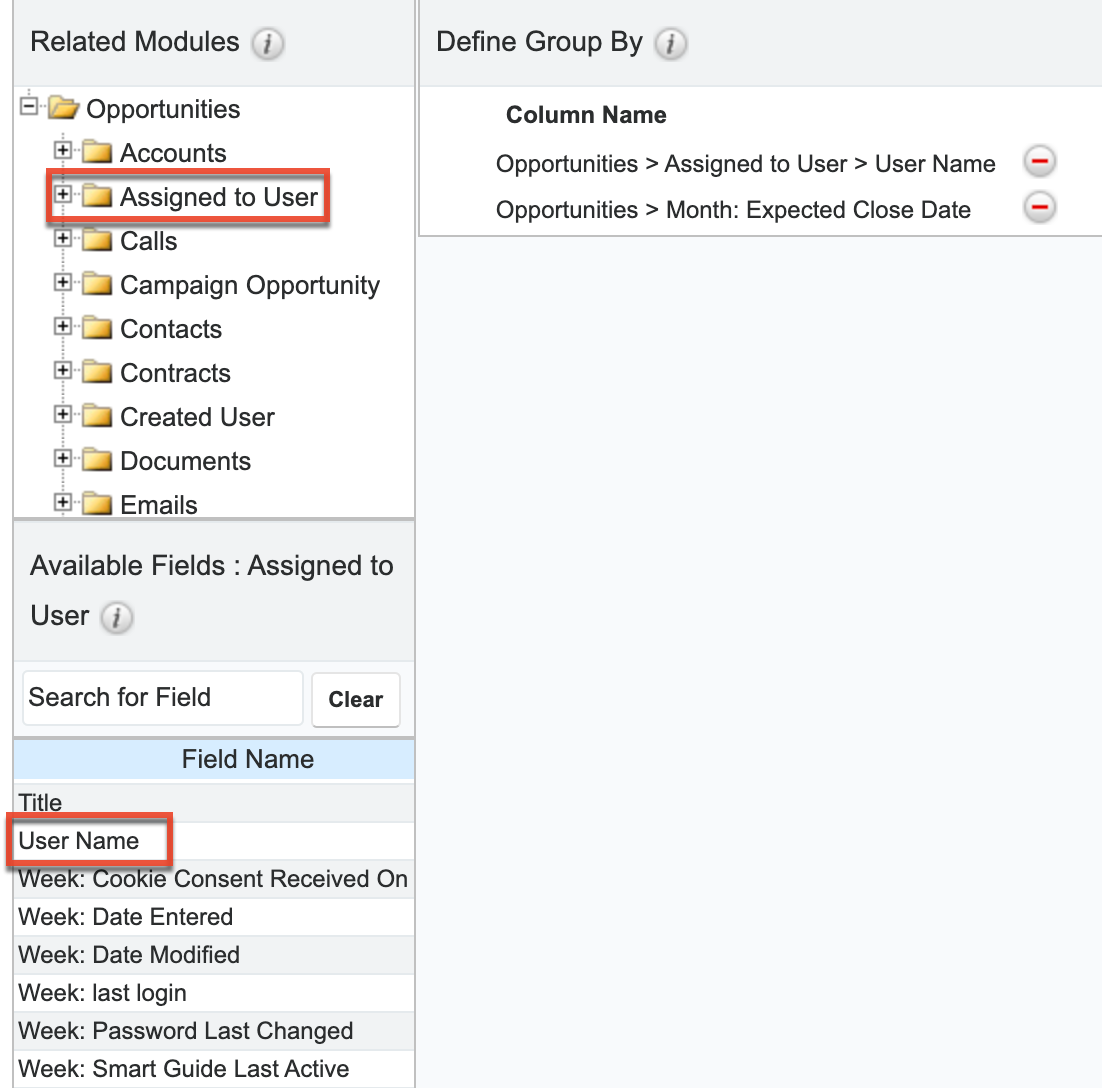This screenshot has width=1102, height=1088.
Task: Collapse the Opportunities tree root
Action: pos(29,106)
